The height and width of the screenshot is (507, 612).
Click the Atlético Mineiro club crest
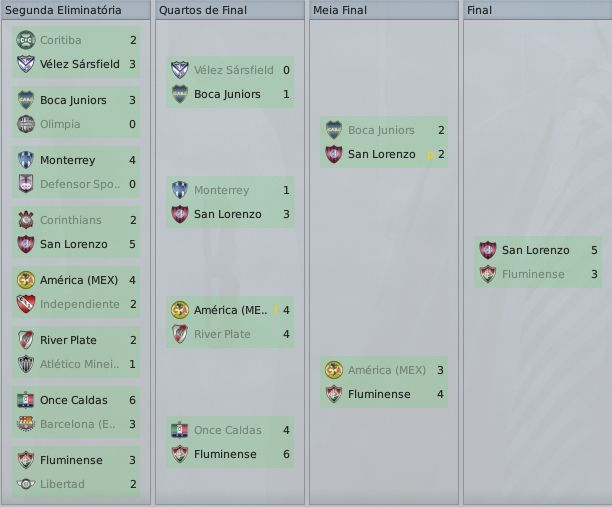(x=26, y=364)
